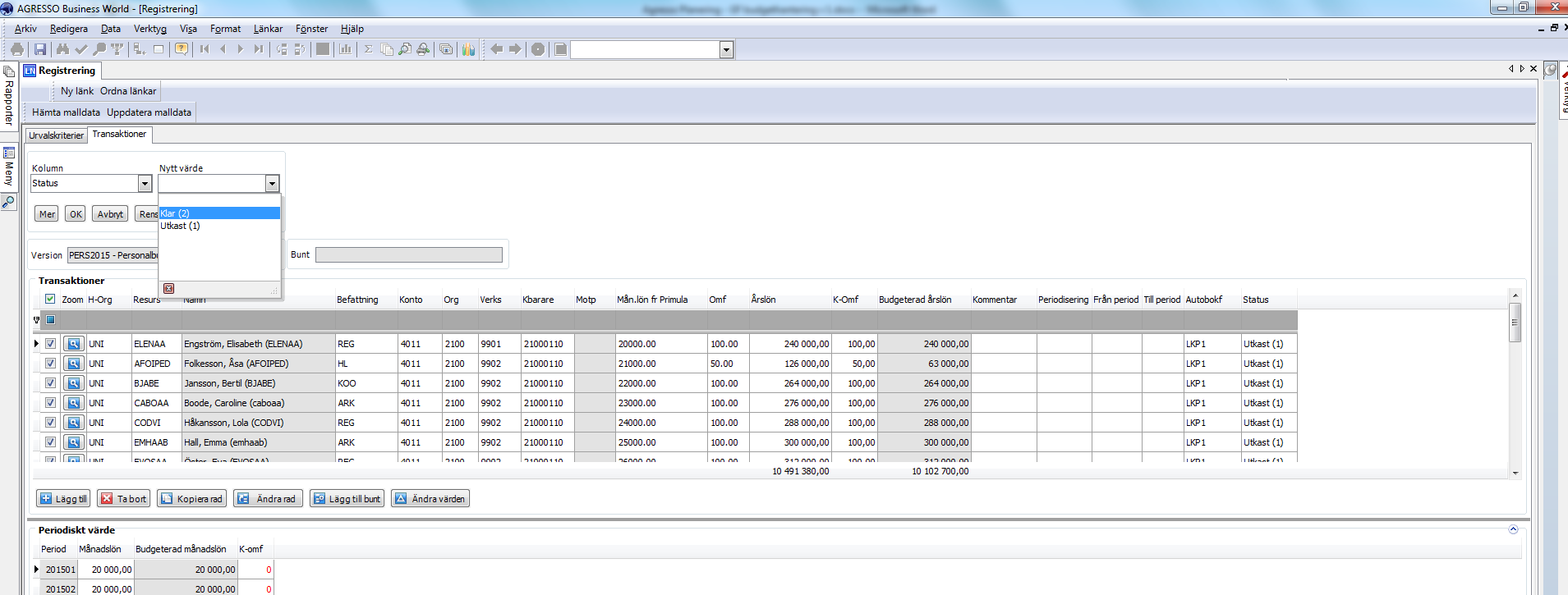Switch to the Urvalskriterier tab

(x=56, y=135)
